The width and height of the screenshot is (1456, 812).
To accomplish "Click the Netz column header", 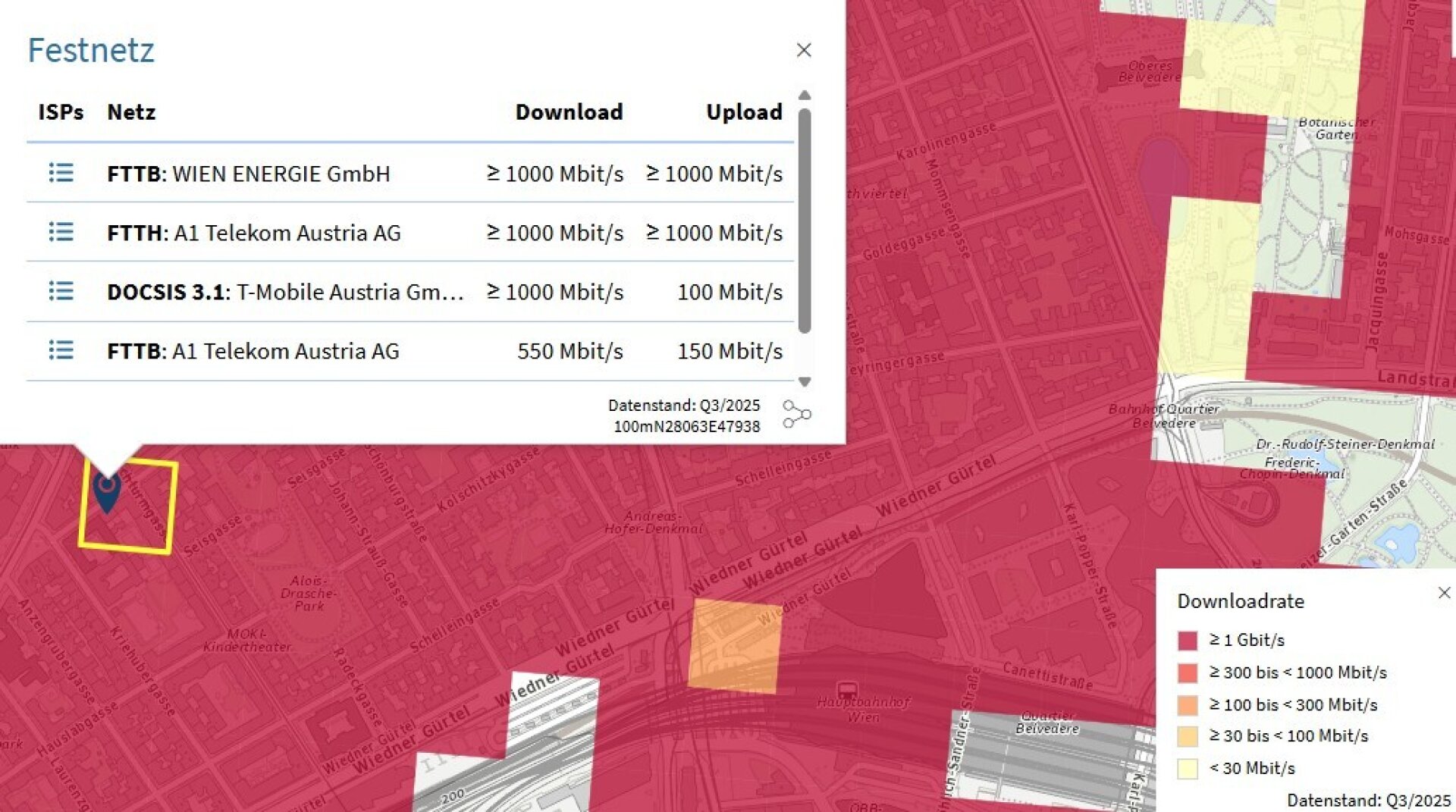I will tap(131, 112).
